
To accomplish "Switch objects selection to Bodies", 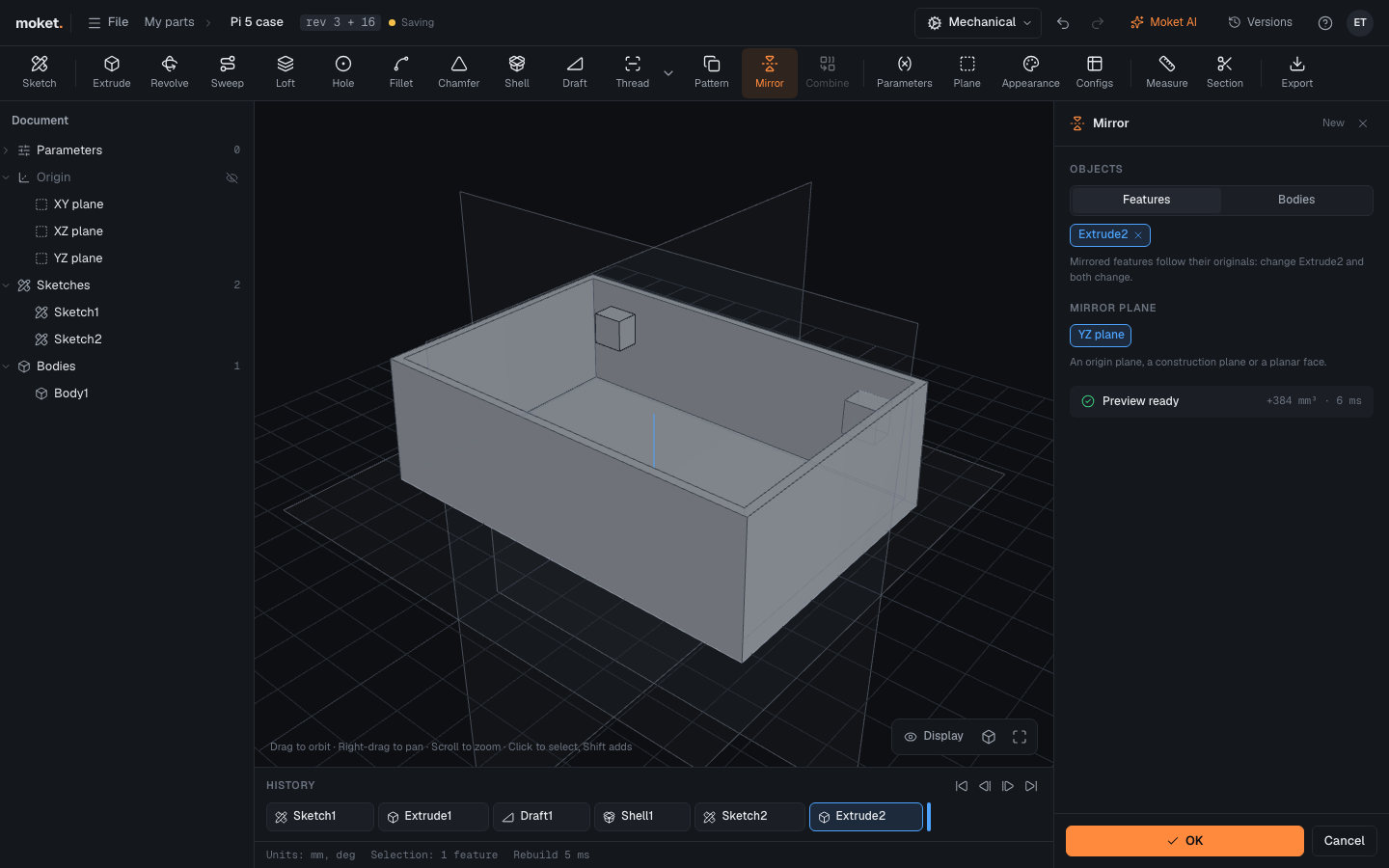I will pyautogui.click(x=1296, y=200).
